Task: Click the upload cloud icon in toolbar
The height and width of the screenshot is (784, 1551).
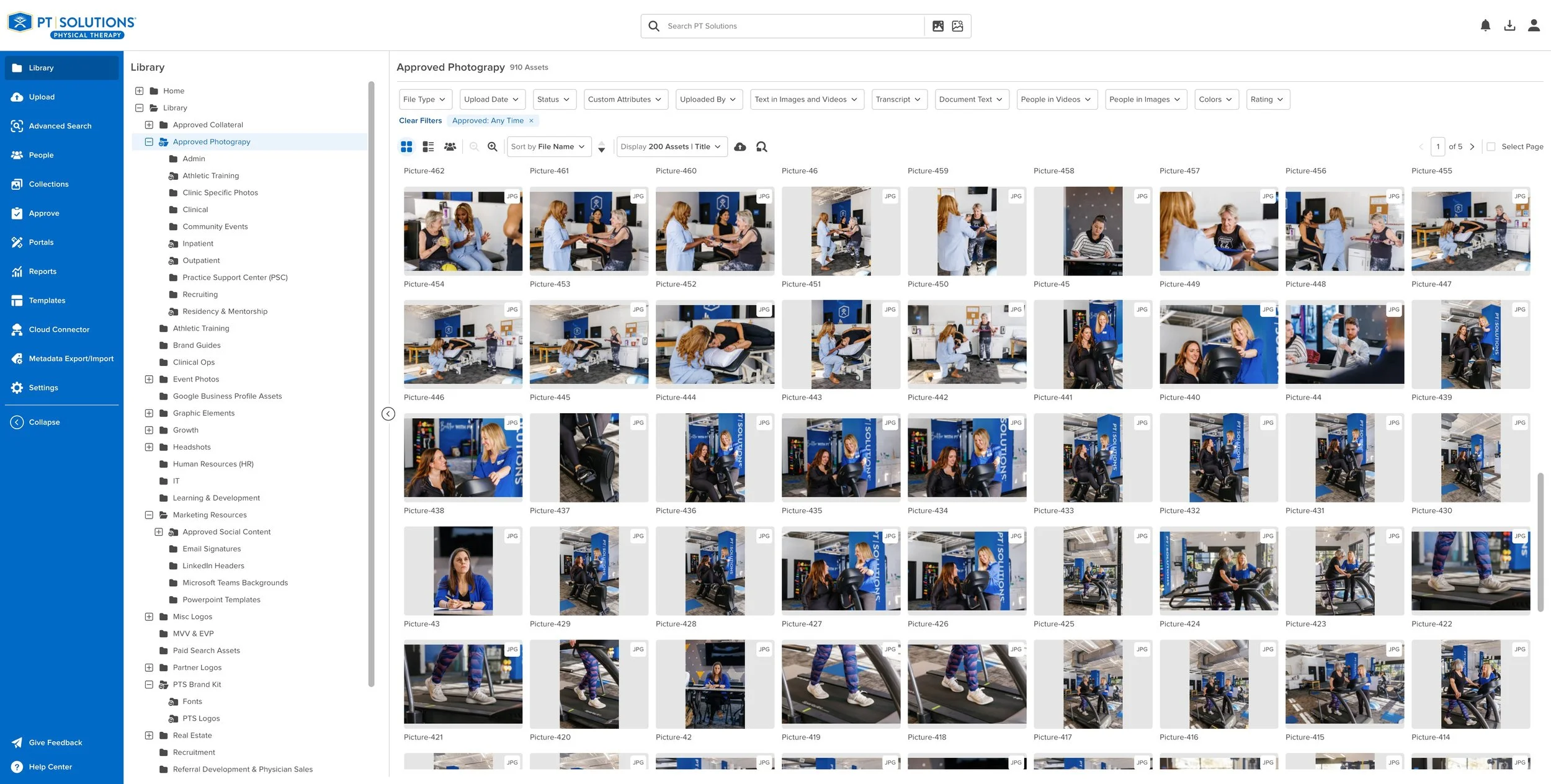Action: coord(740,147)
